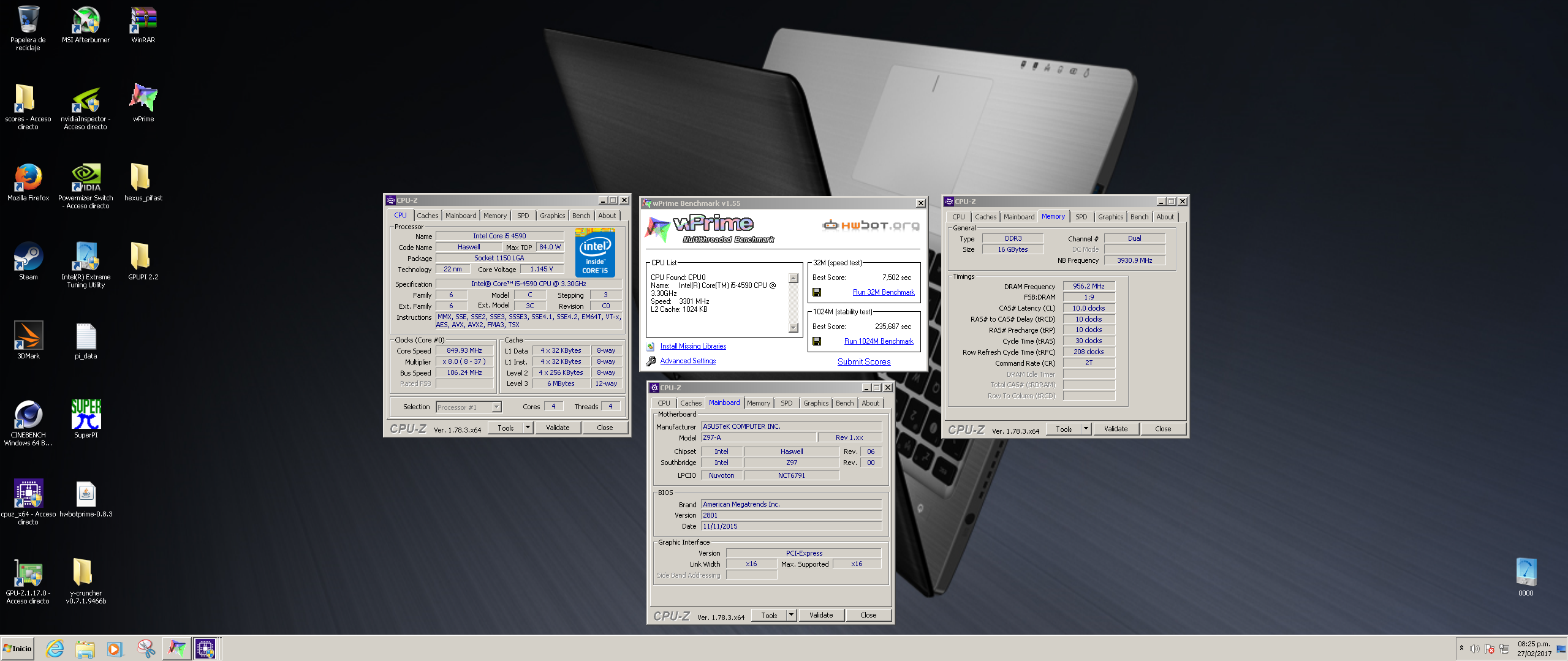This screenshot has width=1568, height=661.
Task: Open Internet Explorer from the taskbar
Action: coord(55,649)
